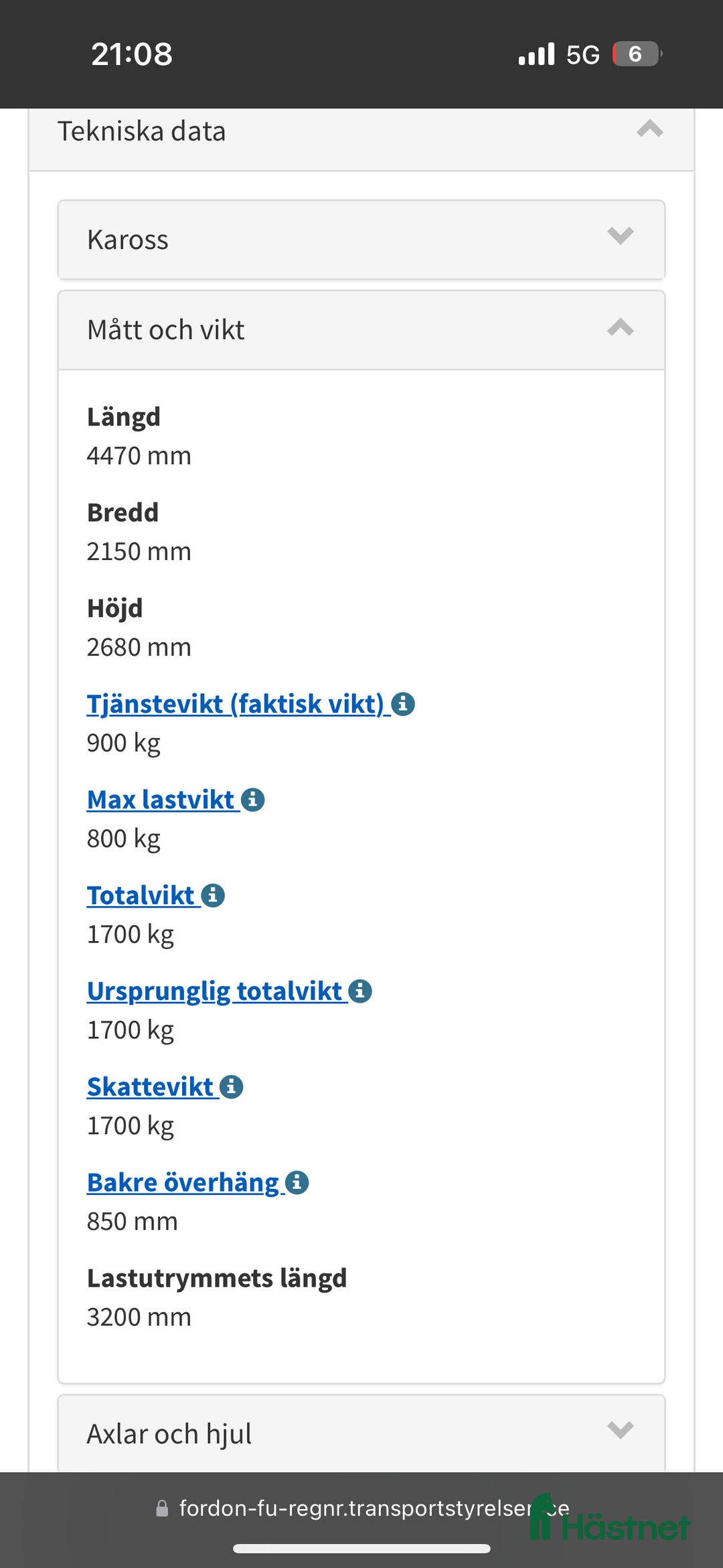
Task: Open the Totalvikt info icon
Action: tap(213, 895)
